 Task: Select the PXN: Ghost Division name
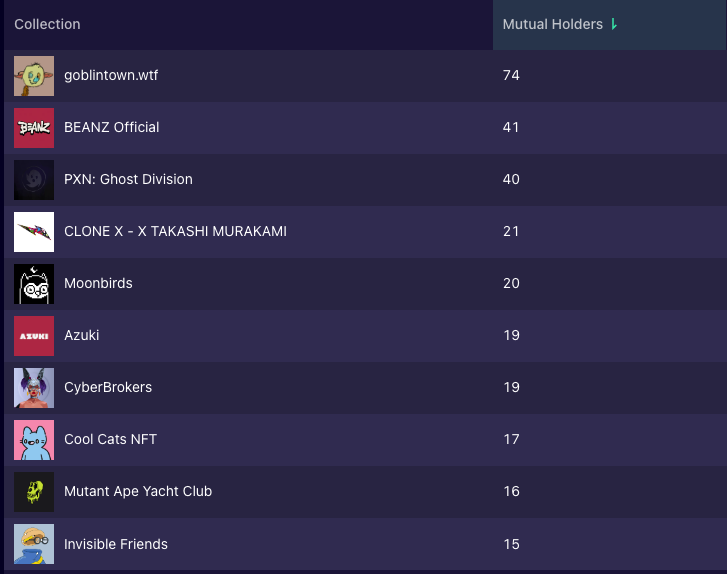point(128,179)
